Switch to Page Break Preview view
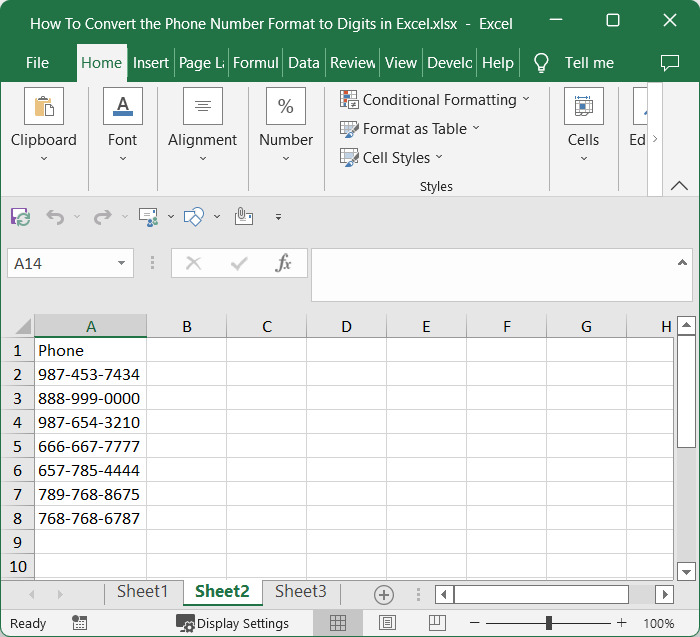The image size is (700, 637). coord(435,623)
